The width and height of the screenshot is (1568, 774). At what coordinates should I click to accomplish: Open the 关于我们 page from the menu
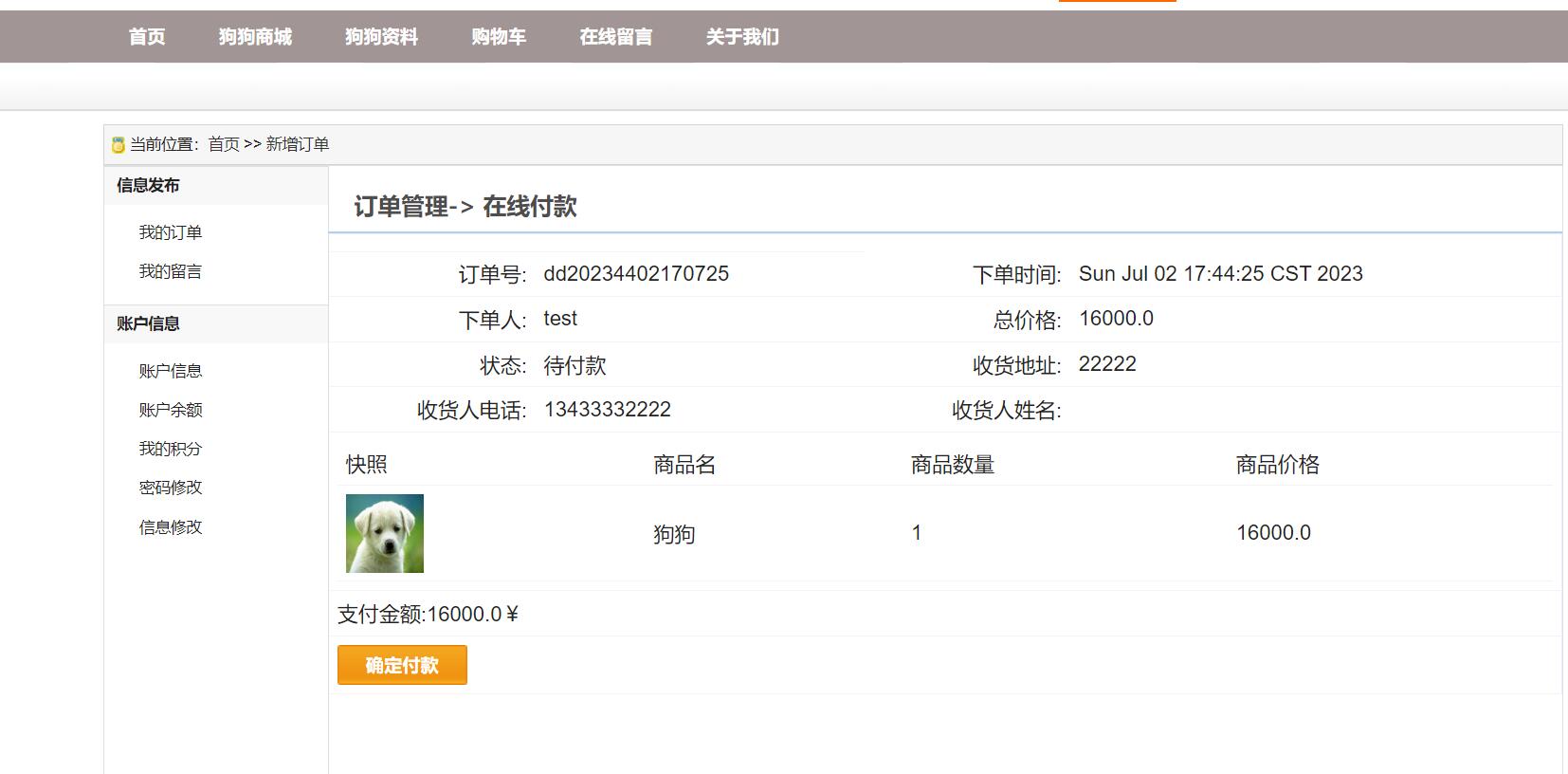tap(742, 37)
